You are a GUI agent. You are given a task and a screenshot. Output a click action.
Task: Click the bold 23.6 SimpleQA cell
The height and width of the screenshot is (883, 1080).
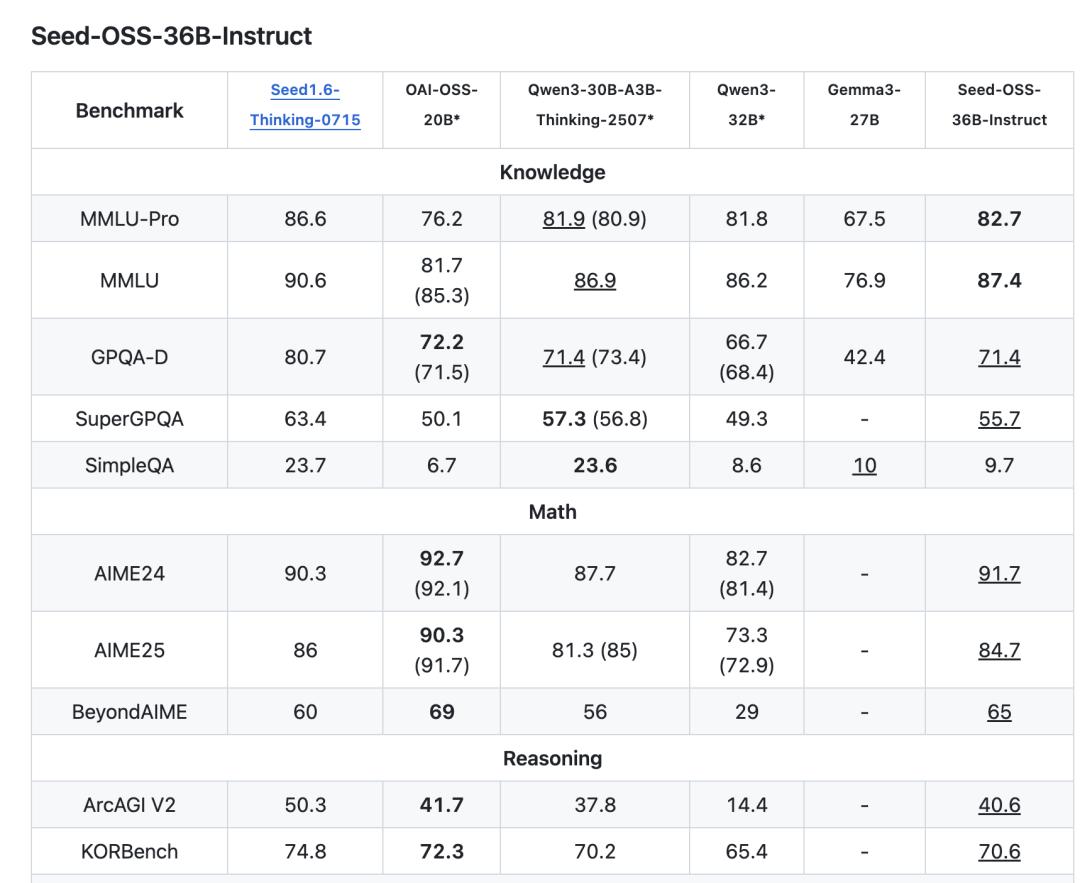point(595,466)
